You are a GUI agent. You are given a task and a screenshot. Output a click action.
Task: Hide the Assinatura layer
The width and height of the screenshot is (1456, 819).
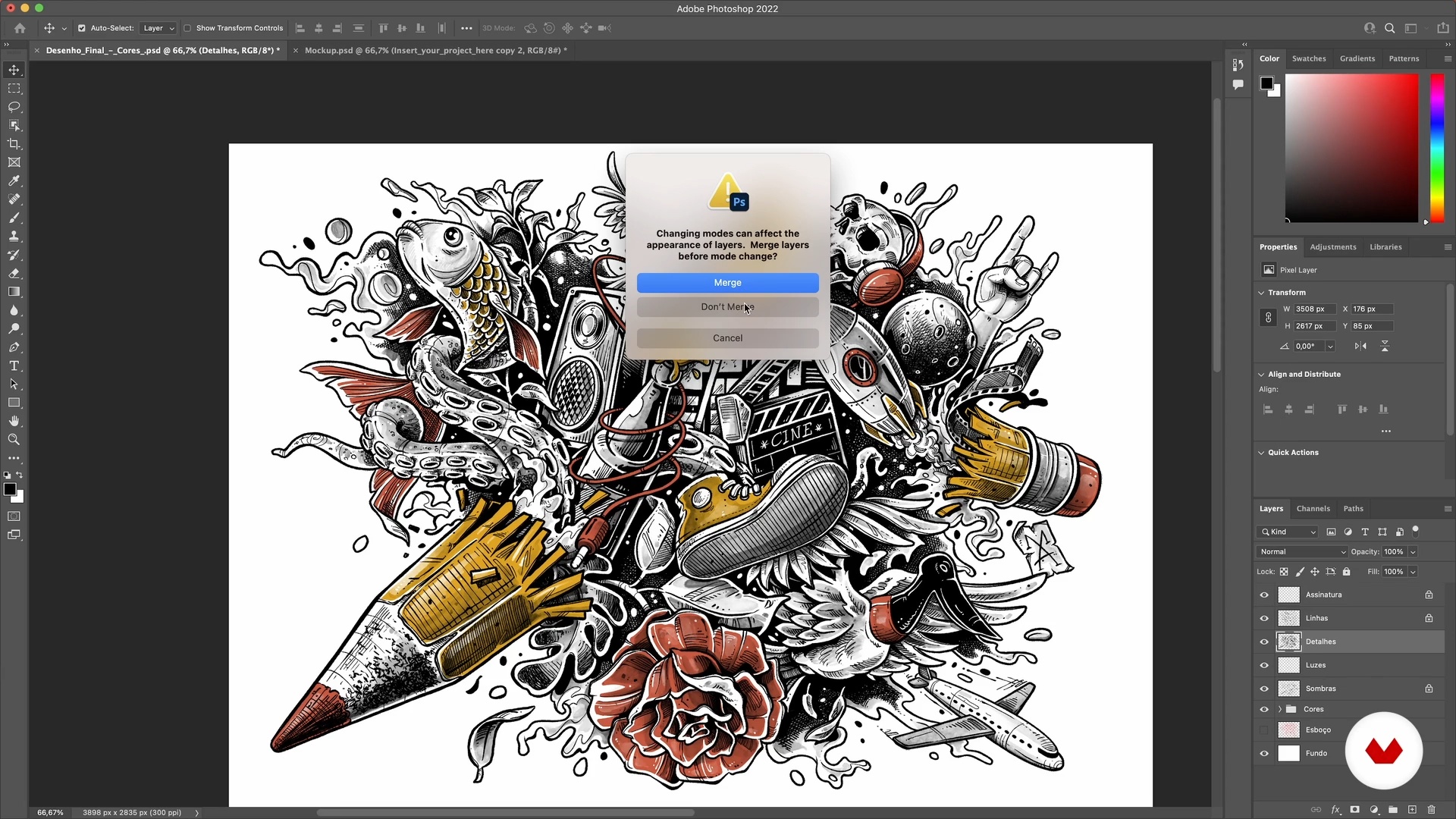[x=1263, y=595]
